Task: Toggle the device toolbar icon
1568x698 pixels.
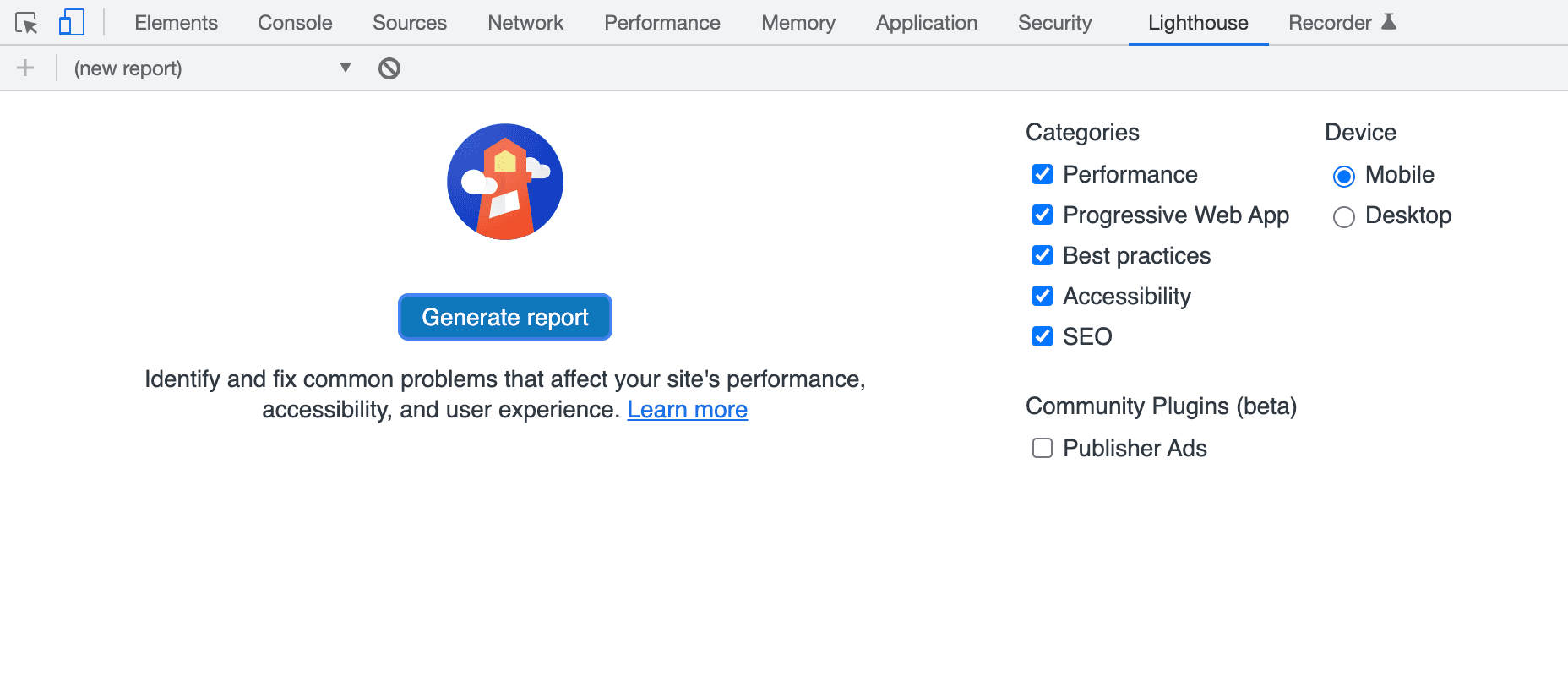Action: click(71, 23)
